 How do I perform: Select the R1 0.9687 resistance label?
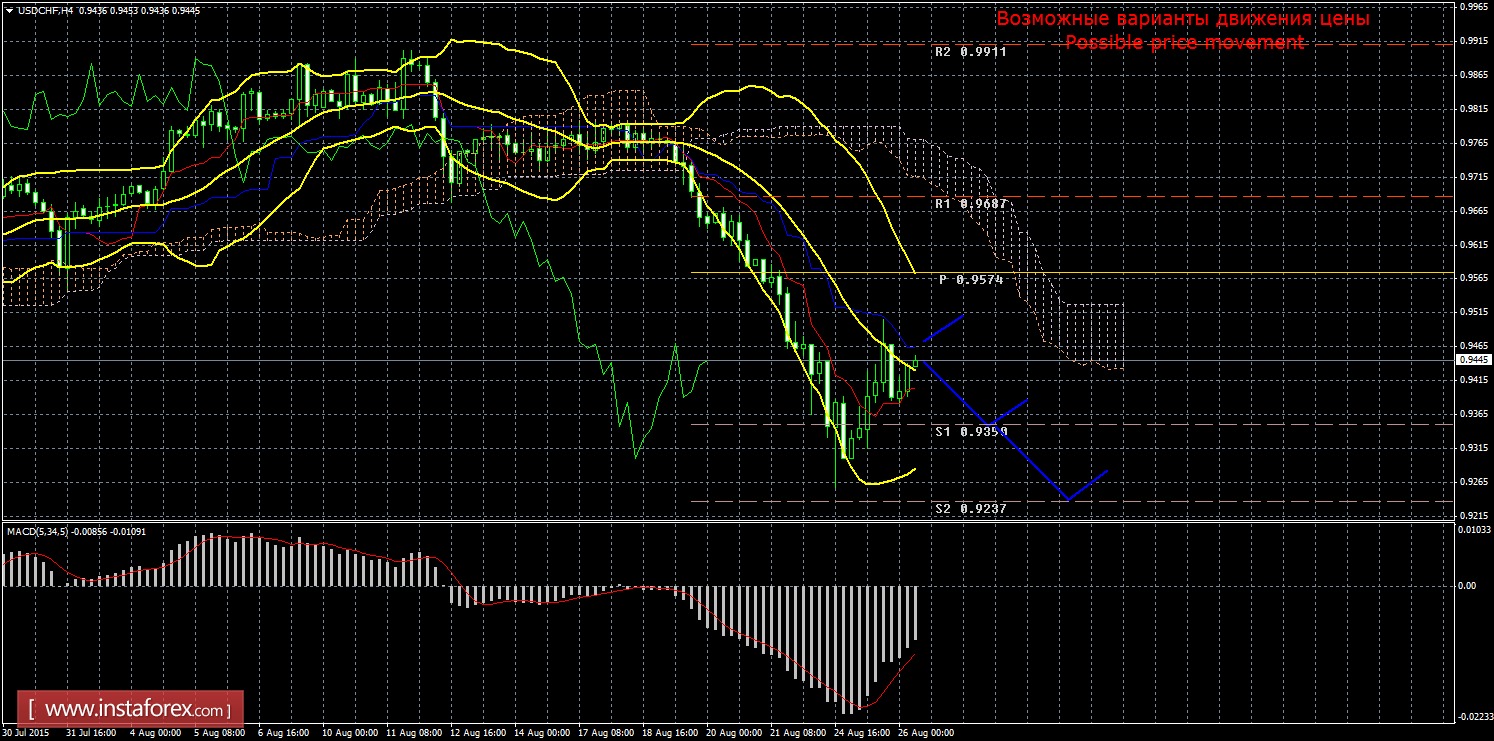(x=970, y=204)
